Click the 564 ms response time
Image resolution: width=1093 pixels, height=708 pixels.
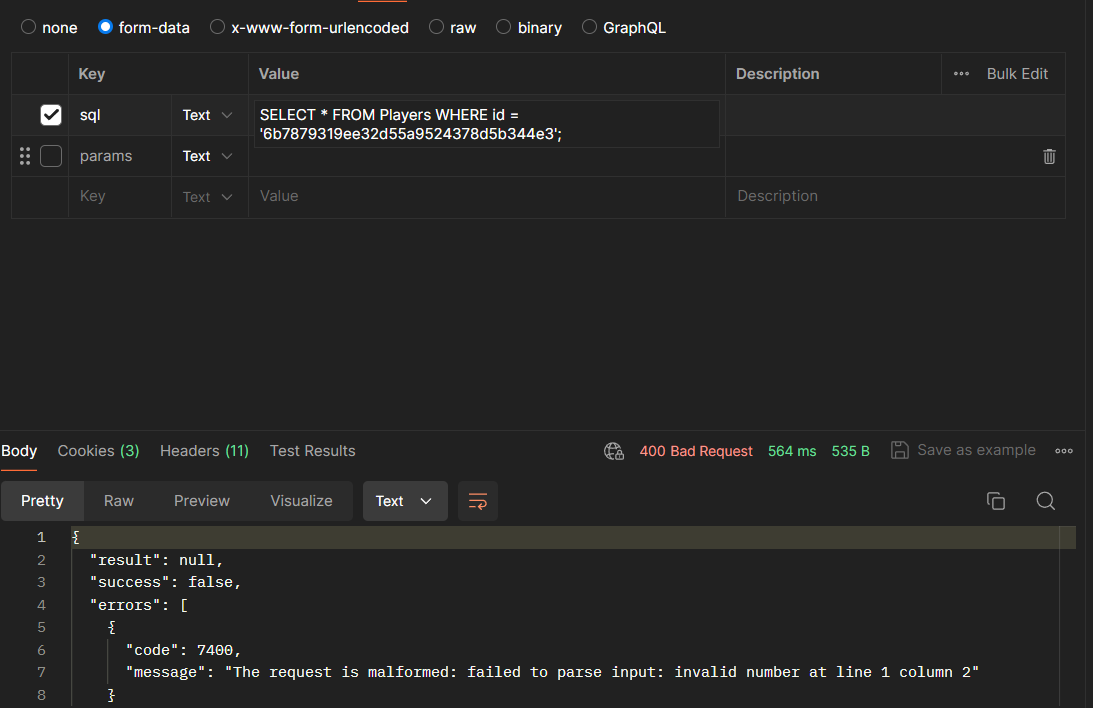792,451
